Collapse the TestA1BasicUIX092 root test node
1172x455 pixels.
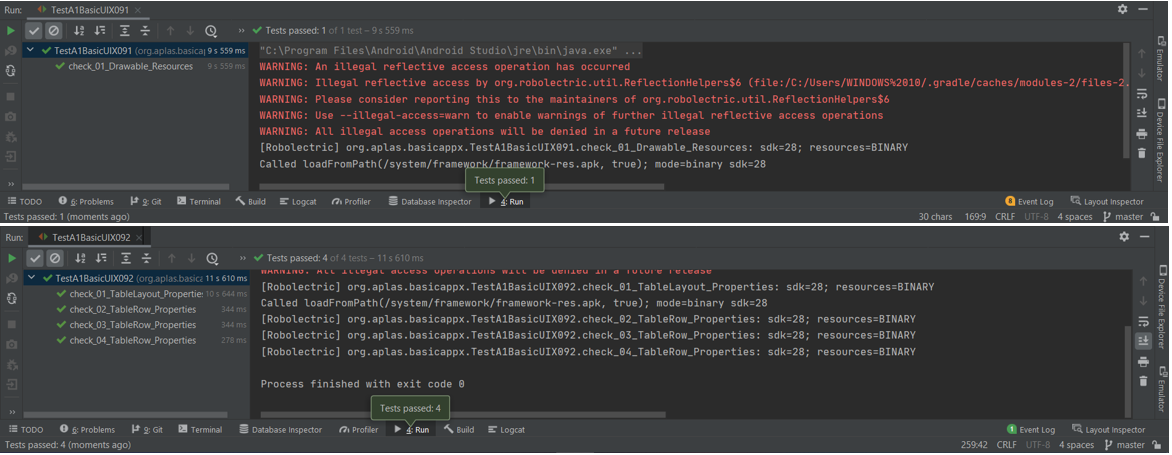pyautogui.click(x=33, y=278)
